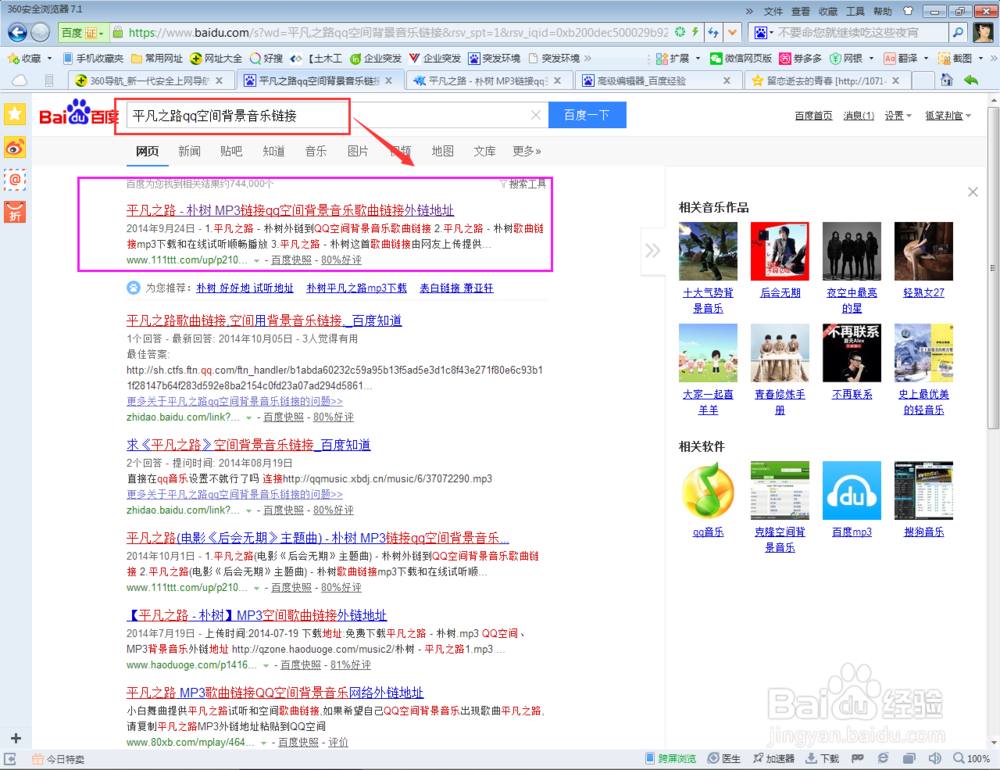1000x770 pixels.
Task: Expand the 扩展 extensions dropdown
Action: click(x=698, y=58)
